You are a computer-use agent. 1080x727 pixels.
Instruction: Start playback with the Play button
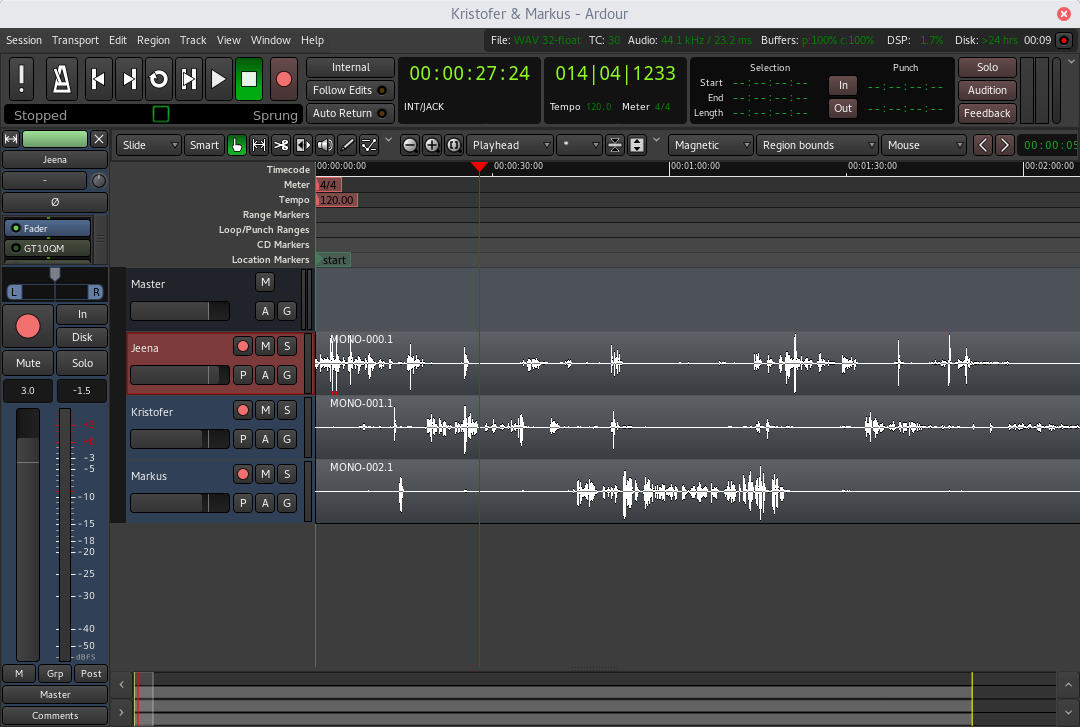point(218,79)
